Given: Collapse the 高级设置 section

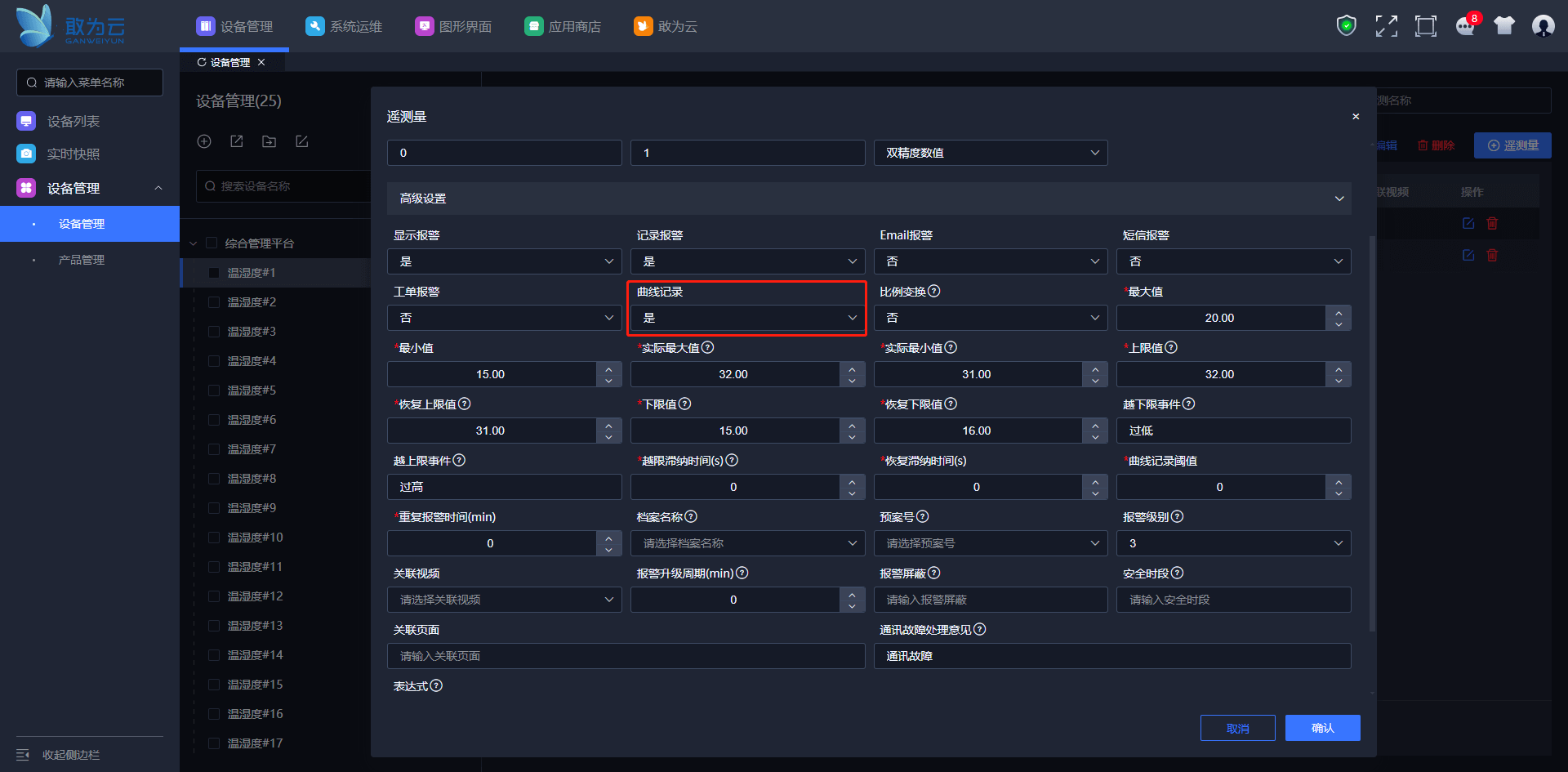Looking at the screenshot, I should [x=869, y=199].
